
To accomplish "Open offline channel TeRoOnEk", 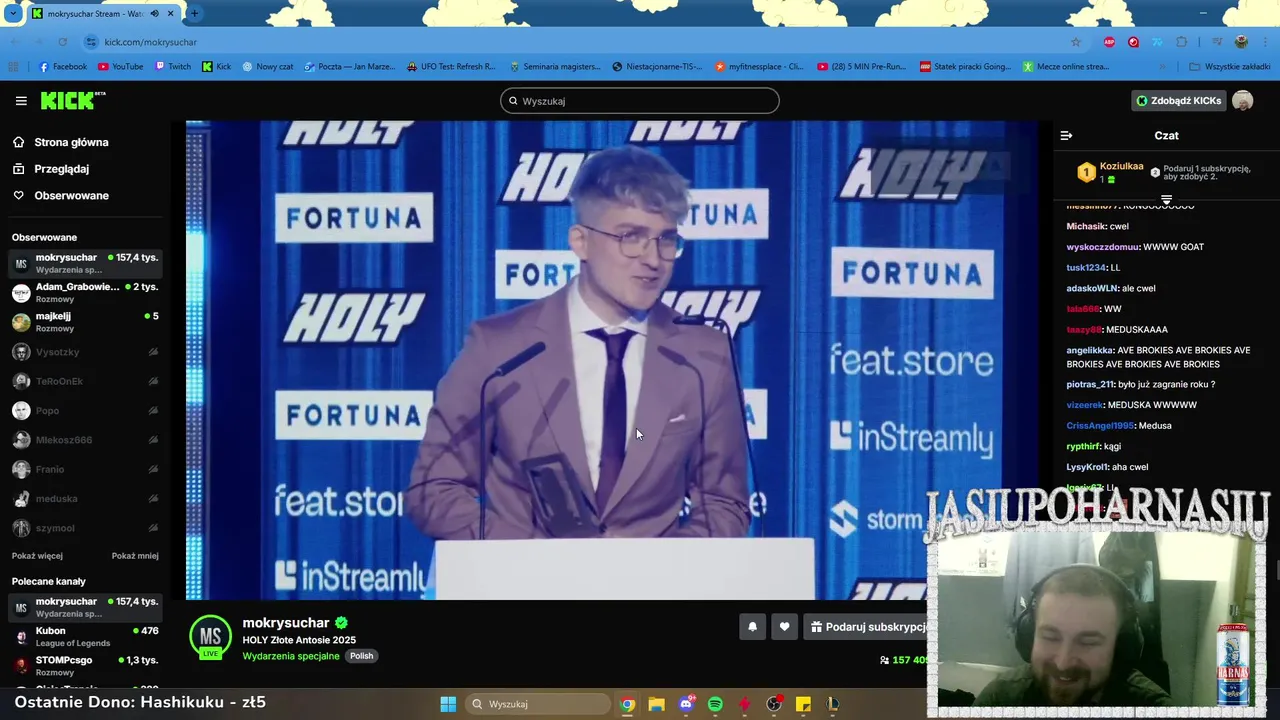I will (x=85, y=381).
